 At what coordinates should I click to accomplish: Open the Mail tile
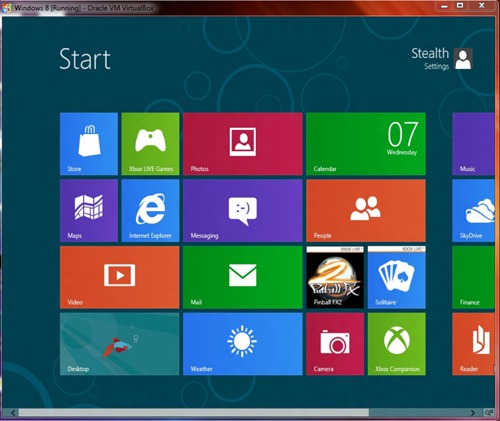coord(243,277)
